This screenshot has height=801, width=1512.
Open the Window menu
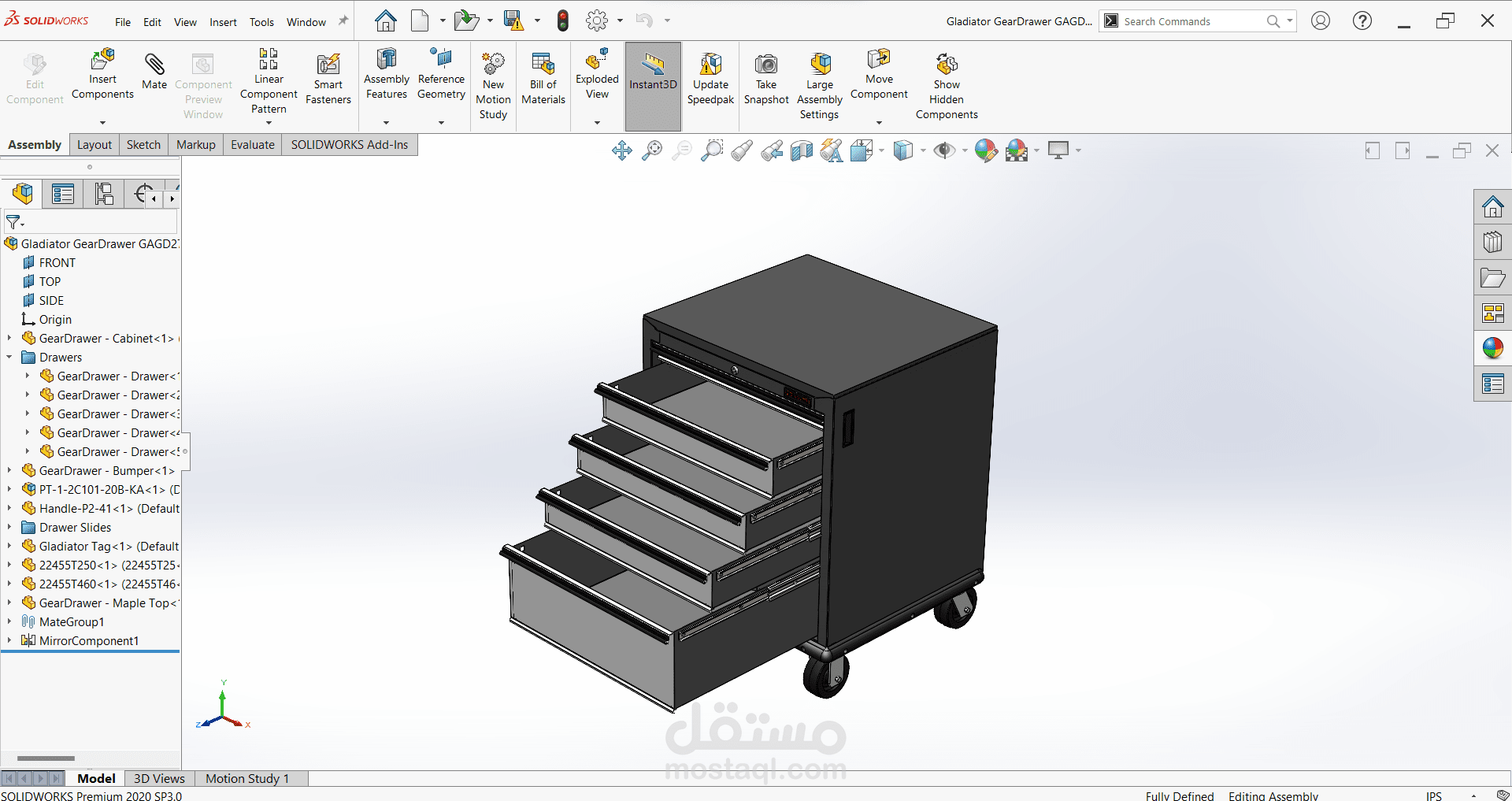(x=306, y=22)
